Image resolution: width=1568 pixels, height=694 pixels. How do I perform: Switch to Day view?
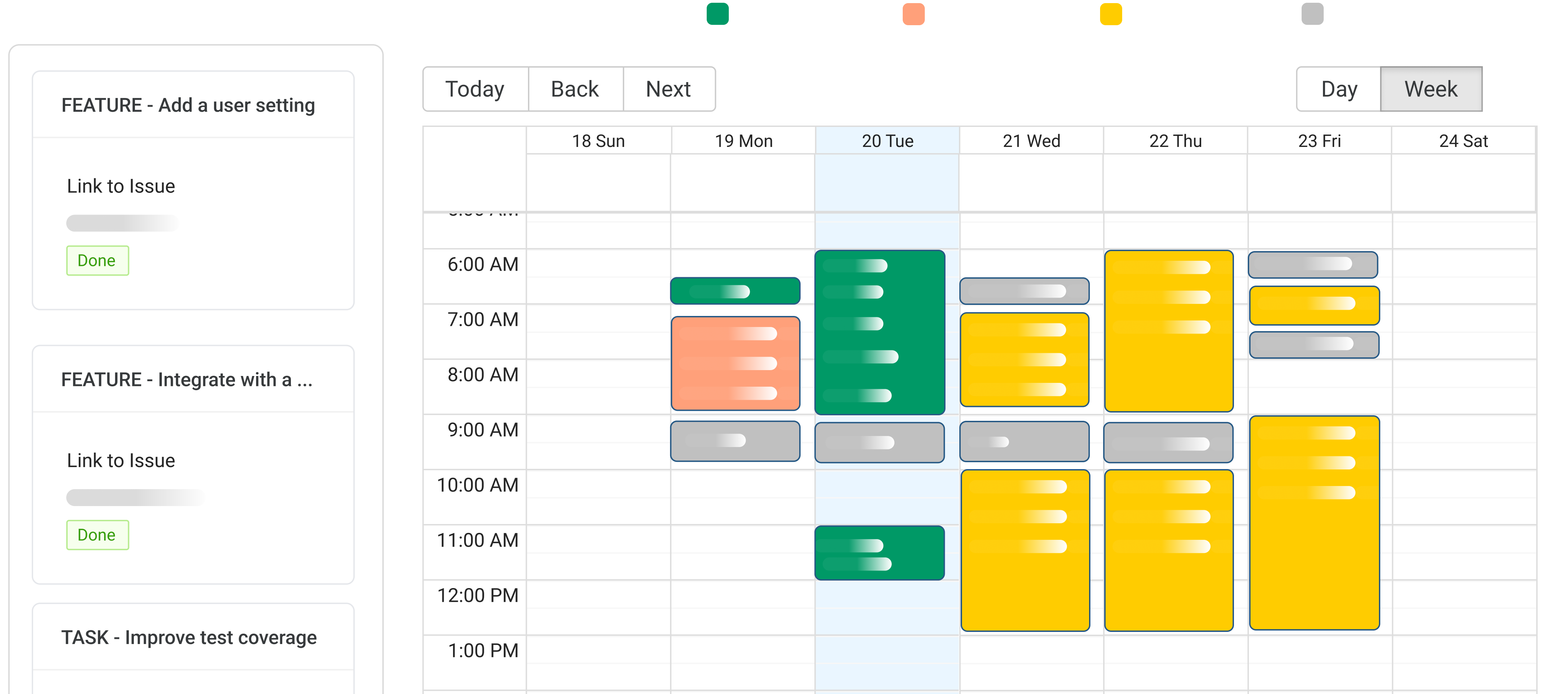click(1339, 89)
